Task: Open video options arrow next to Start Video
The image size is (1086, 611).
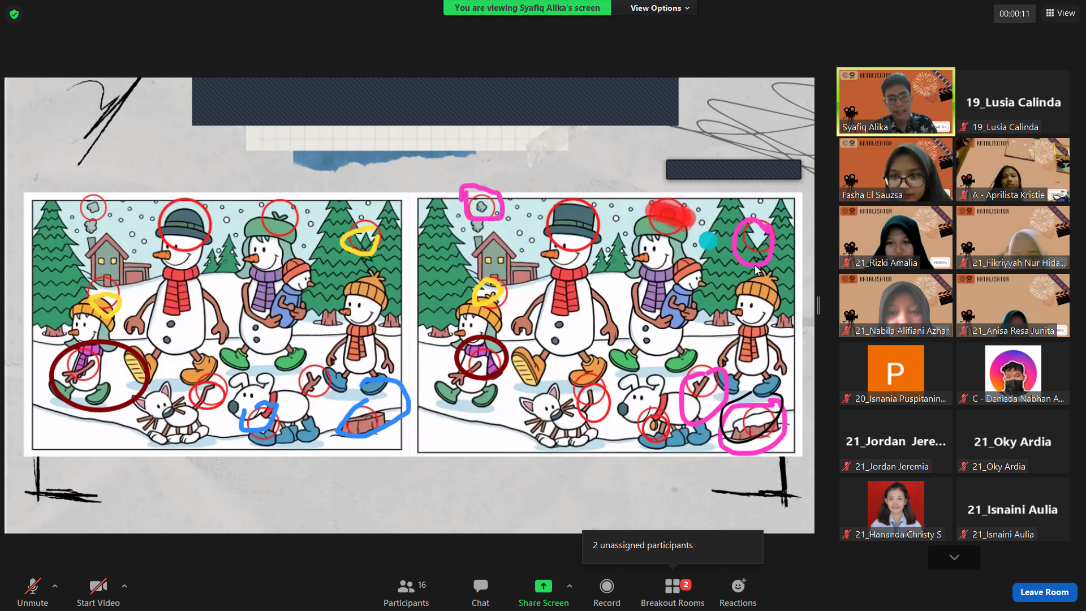Action: pyautogui.click(x=124, y=586)
